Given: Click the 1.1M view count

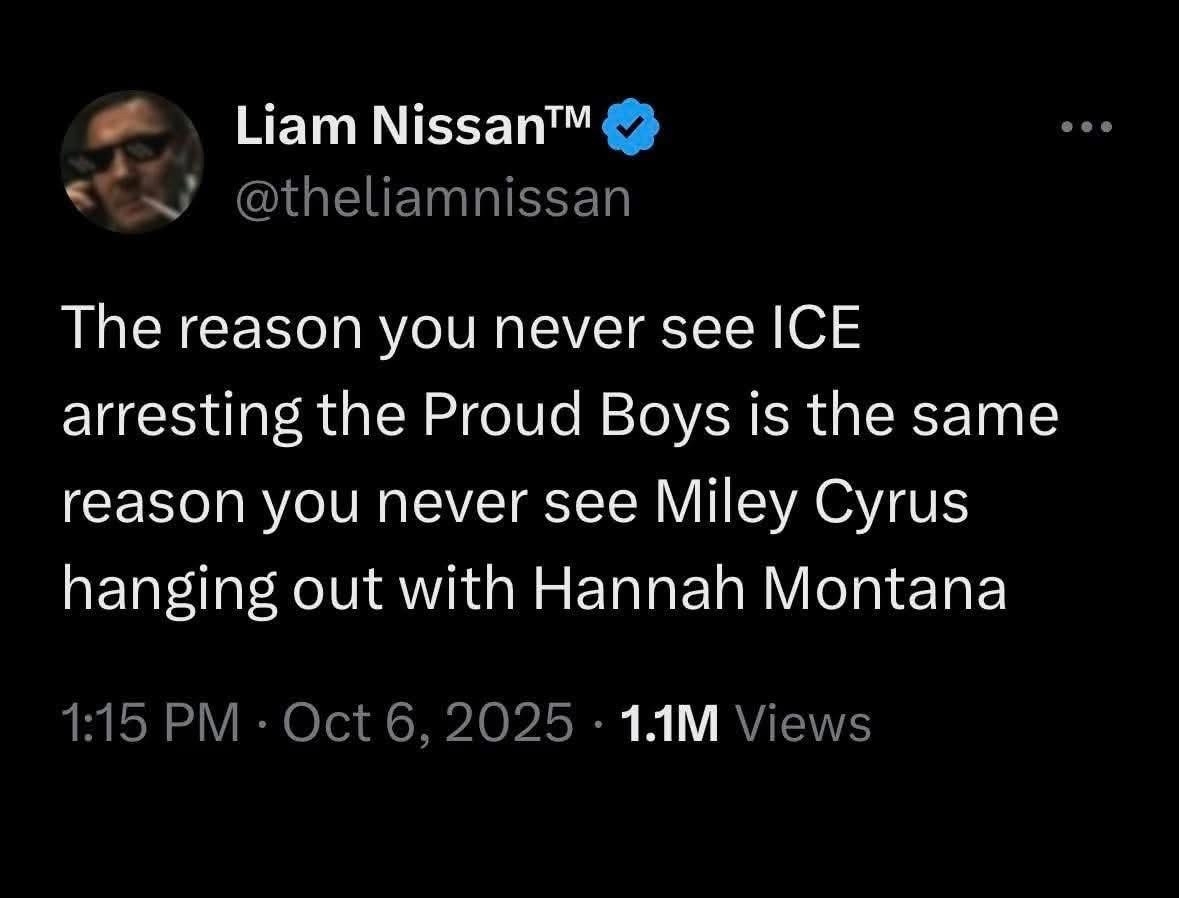Looking at the screenshot, I should [669, 722].
